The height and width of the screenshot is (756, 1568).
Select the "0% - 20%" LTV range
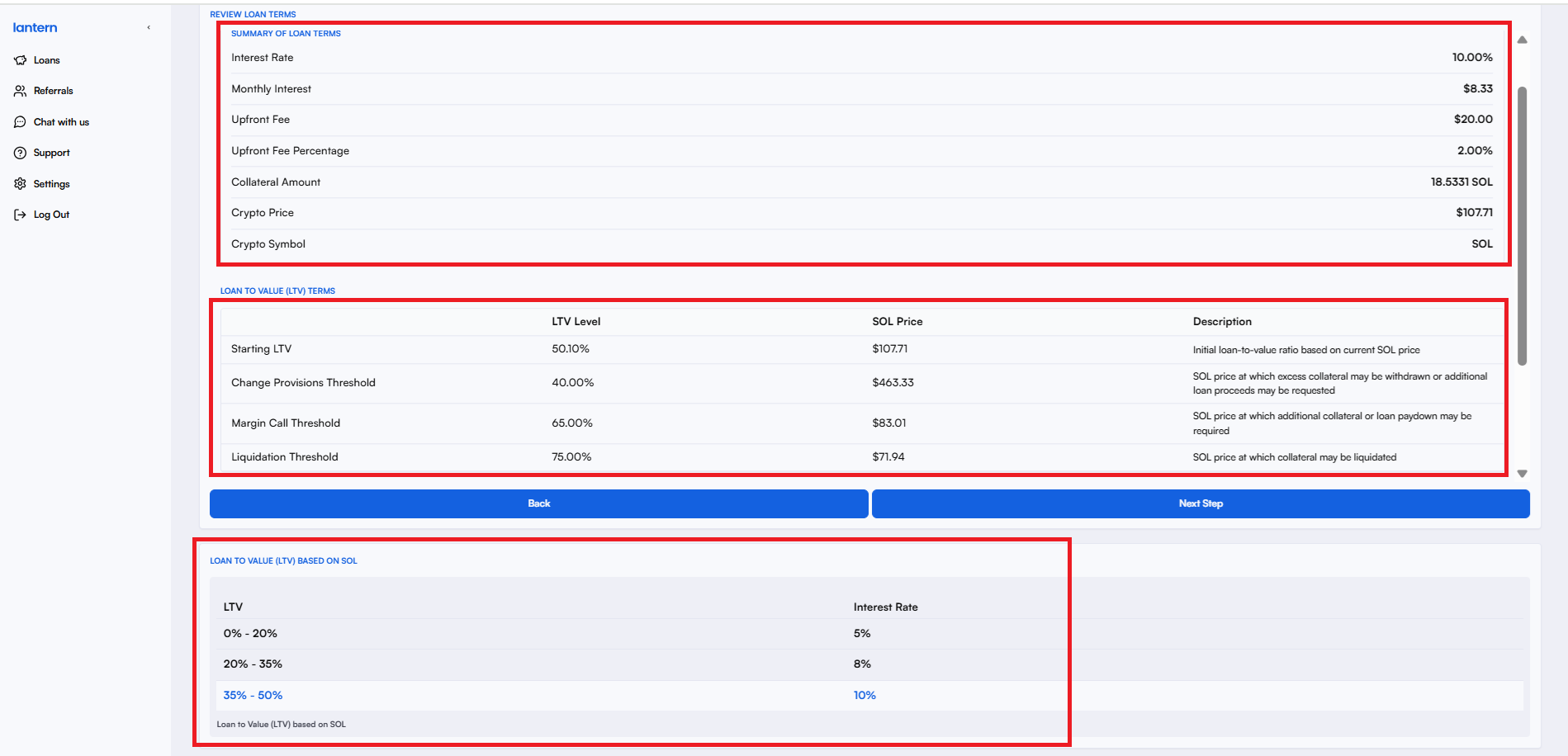(x=250, y=634)
